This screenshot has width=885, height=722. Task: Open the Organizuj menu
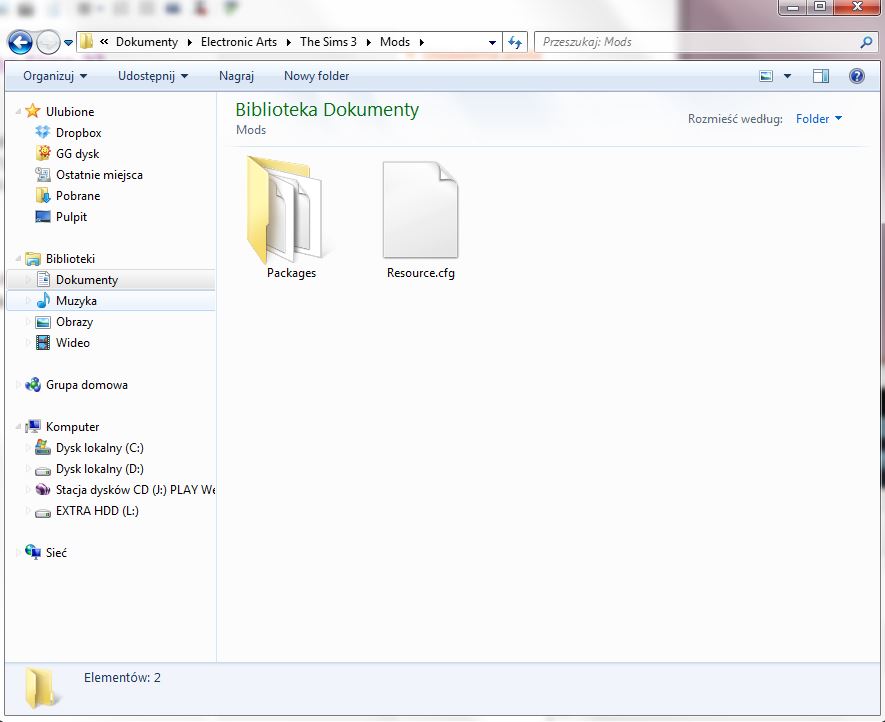55,76
